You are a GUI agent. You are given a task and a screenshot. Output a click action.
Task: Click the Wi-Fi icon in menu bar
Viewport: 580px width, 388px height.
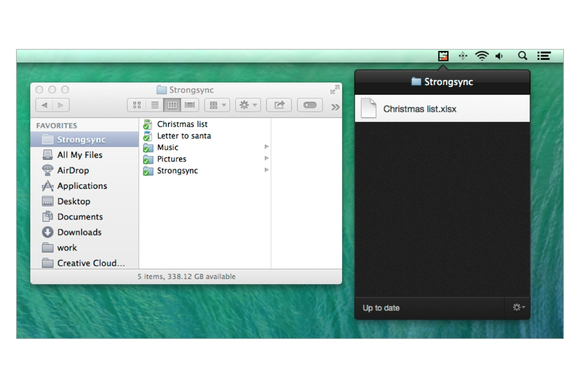(x=482, y=56)
